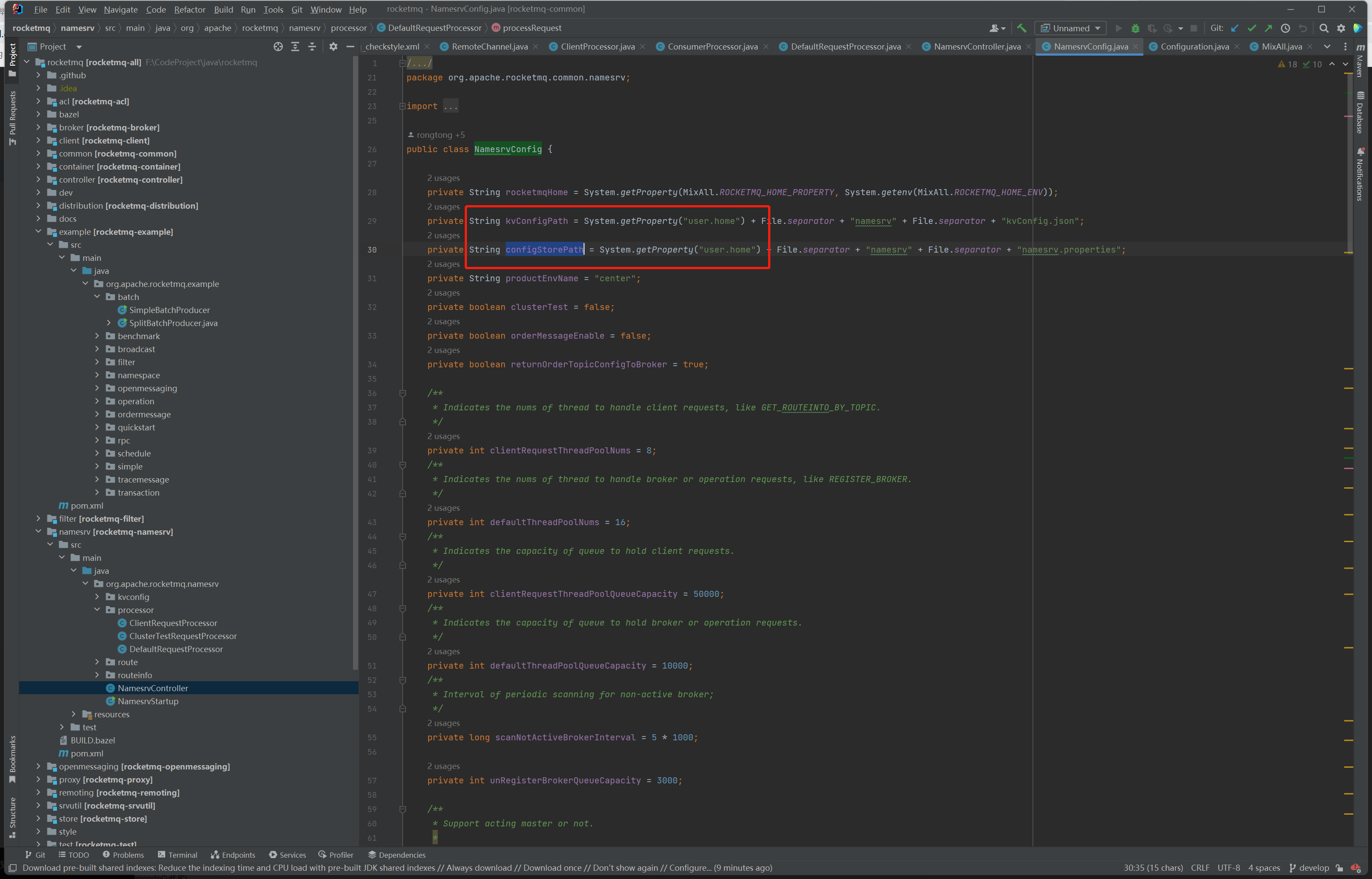This screenshot has width=1372, height=879.
Task: Expand the broker [rocketmq-broker] module
Action: (x=38, y=127)
